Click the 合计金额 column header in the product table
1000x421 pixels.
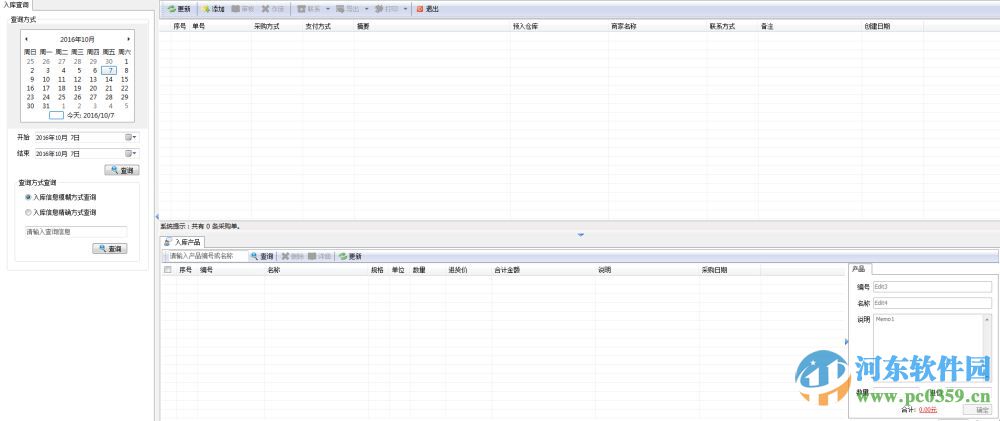507,270
